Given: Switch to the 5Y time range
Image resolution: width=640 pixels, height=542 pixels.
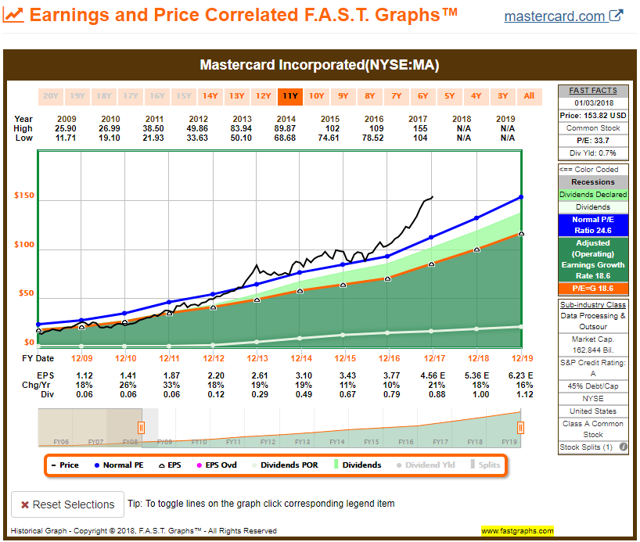Looking at the screenshot, I should pos(449,96).
